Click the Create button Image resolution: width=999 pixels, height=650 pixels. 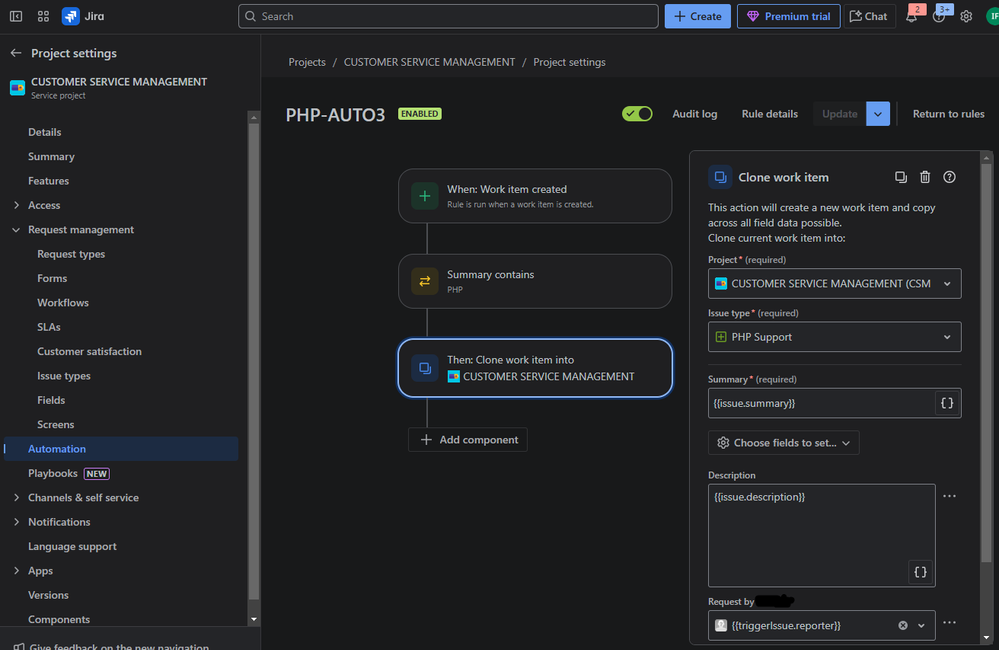[697, 17]
